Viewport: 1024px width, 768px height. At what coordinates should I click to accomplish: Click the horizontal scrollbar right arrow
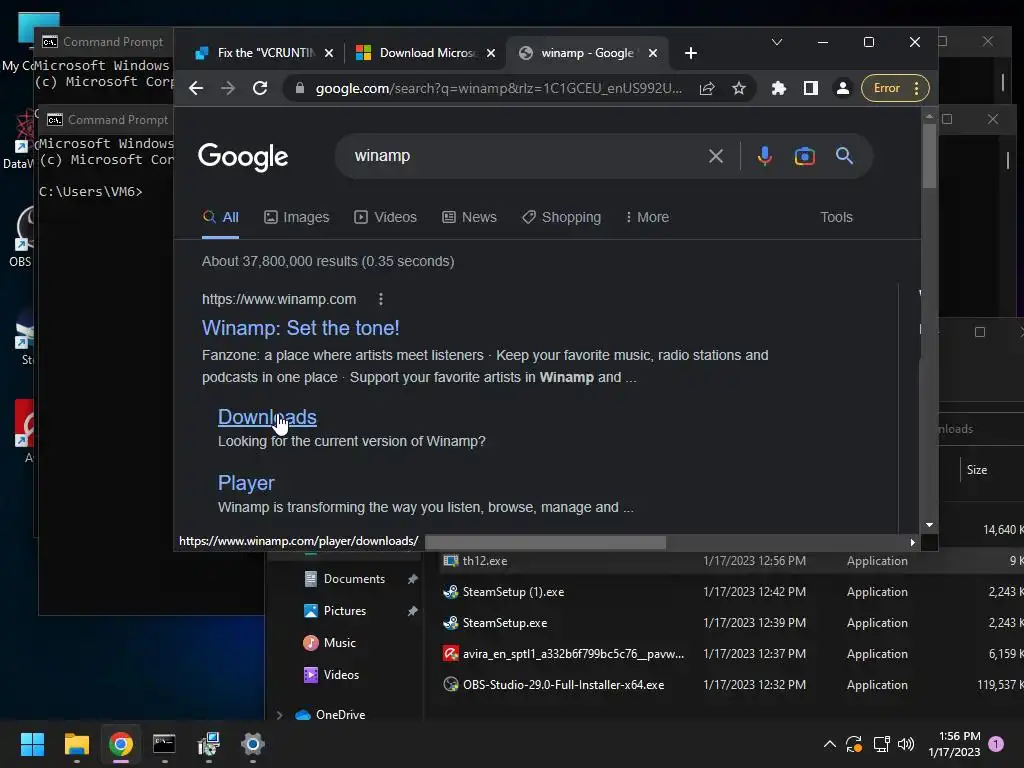(913, 542)
